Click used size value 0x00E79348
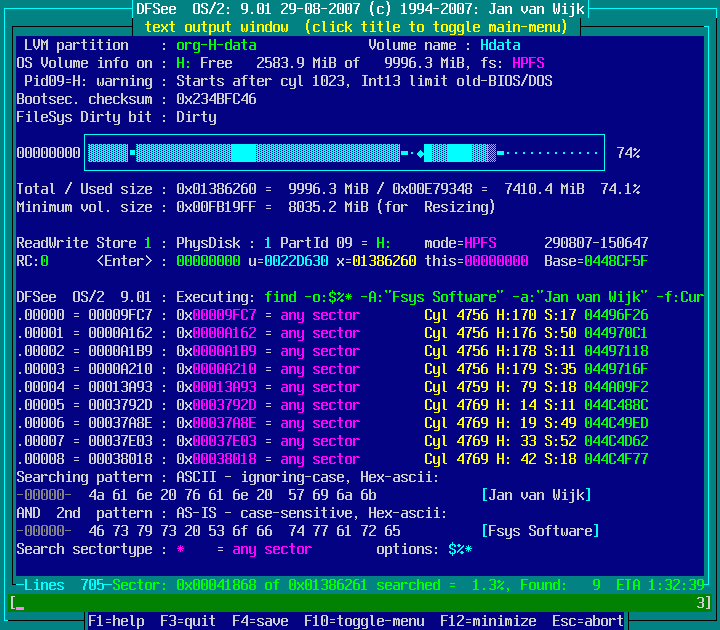720x630 pixels. (432, 189)
